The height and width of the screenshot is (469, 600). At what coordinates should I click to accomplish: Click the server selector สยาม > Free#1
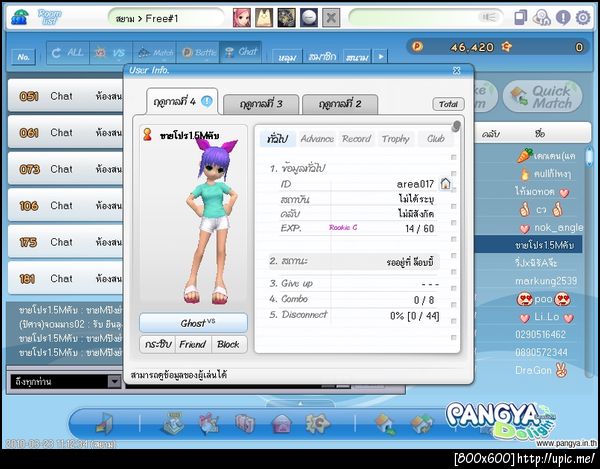coord(165,18)
